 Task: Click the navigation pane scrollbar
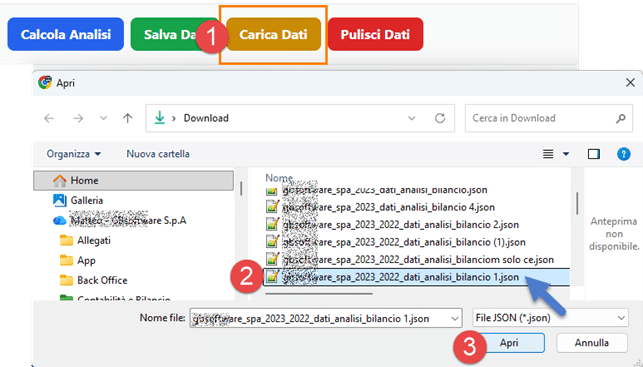(241, 189)
